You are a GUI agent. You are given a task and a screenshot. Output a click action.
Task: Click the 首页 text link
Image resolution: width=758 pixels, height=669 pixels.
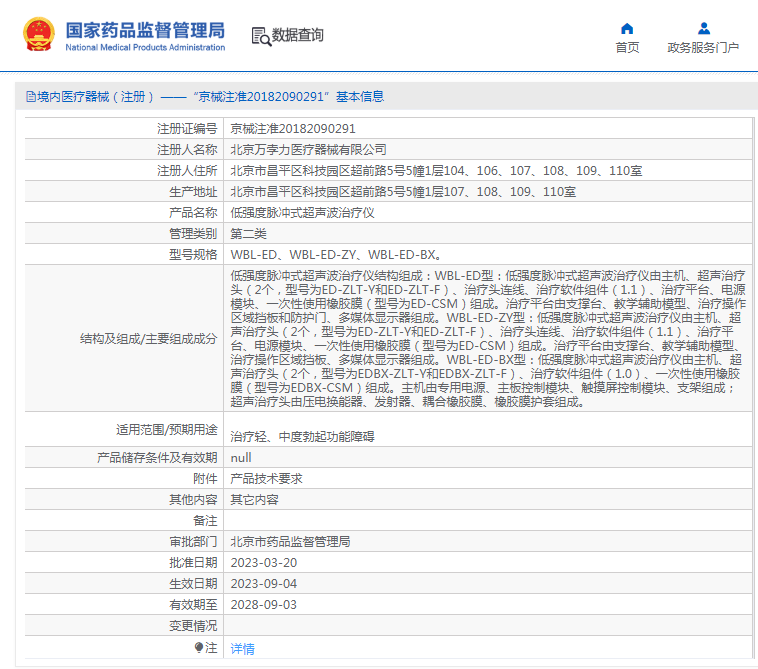(627, 47)
